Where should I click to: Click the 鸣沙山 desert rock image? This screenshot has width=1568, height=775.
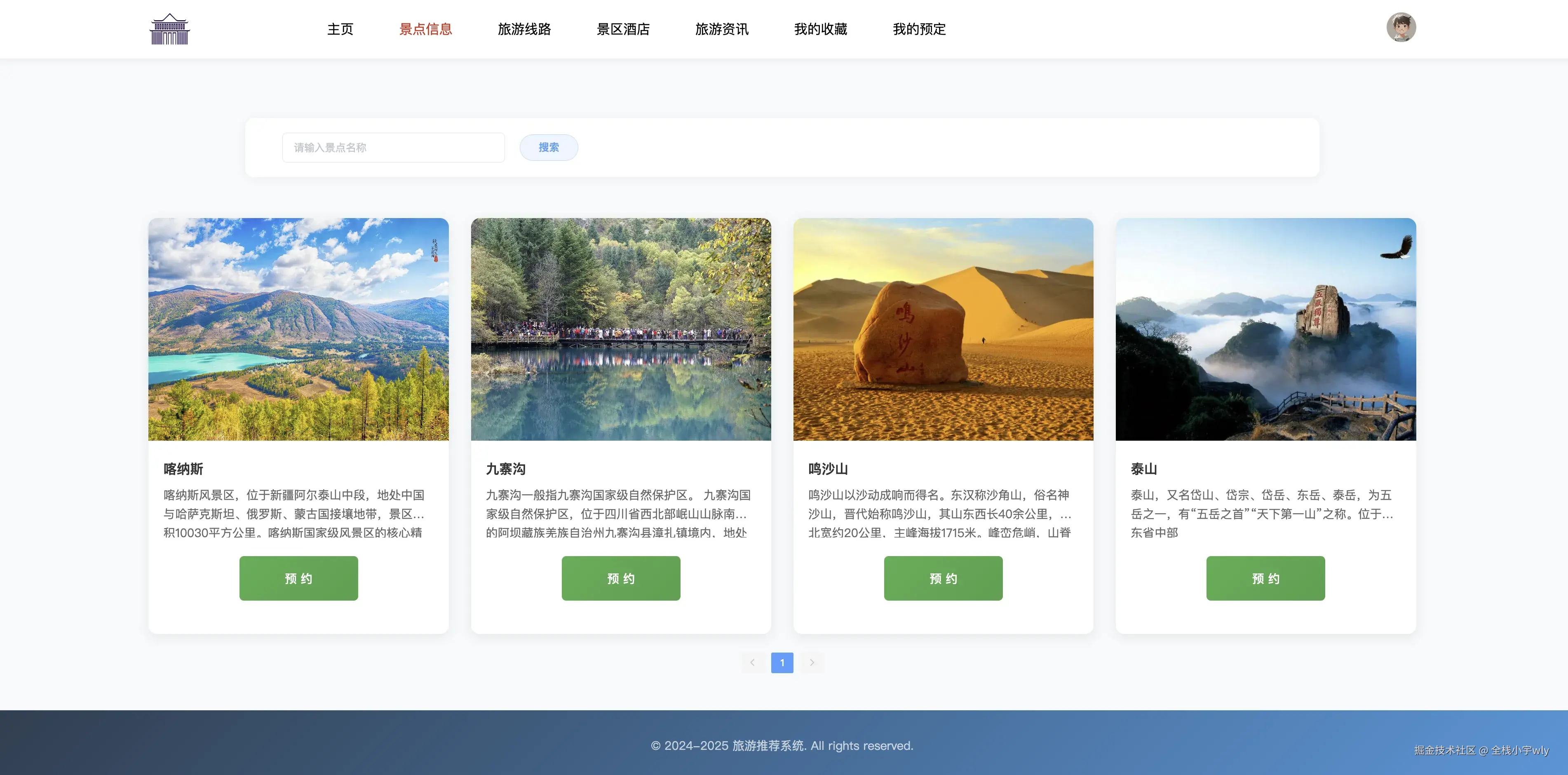point(943,329)
